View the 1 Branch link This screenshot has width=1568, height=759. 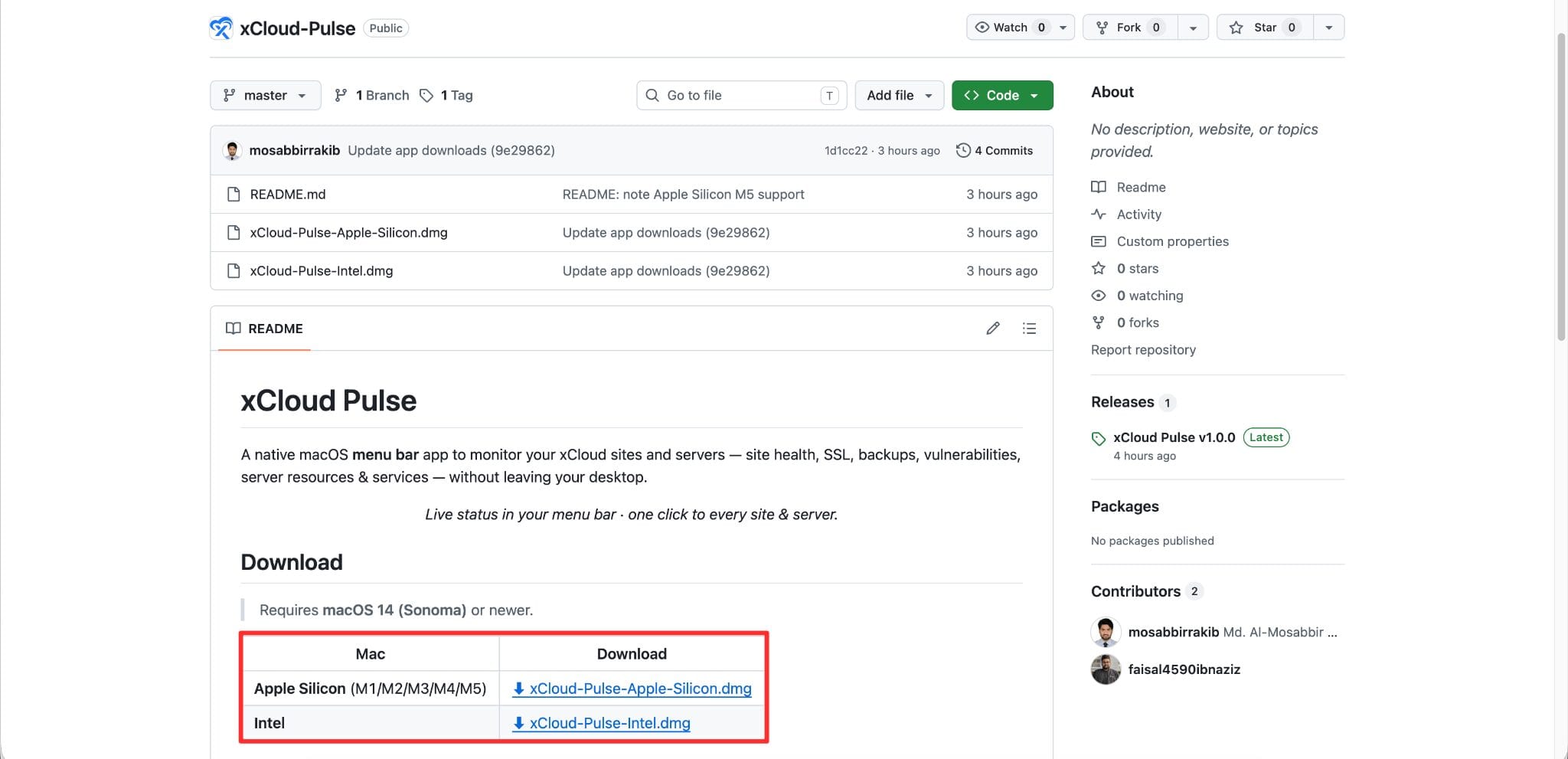coord(372,95)
